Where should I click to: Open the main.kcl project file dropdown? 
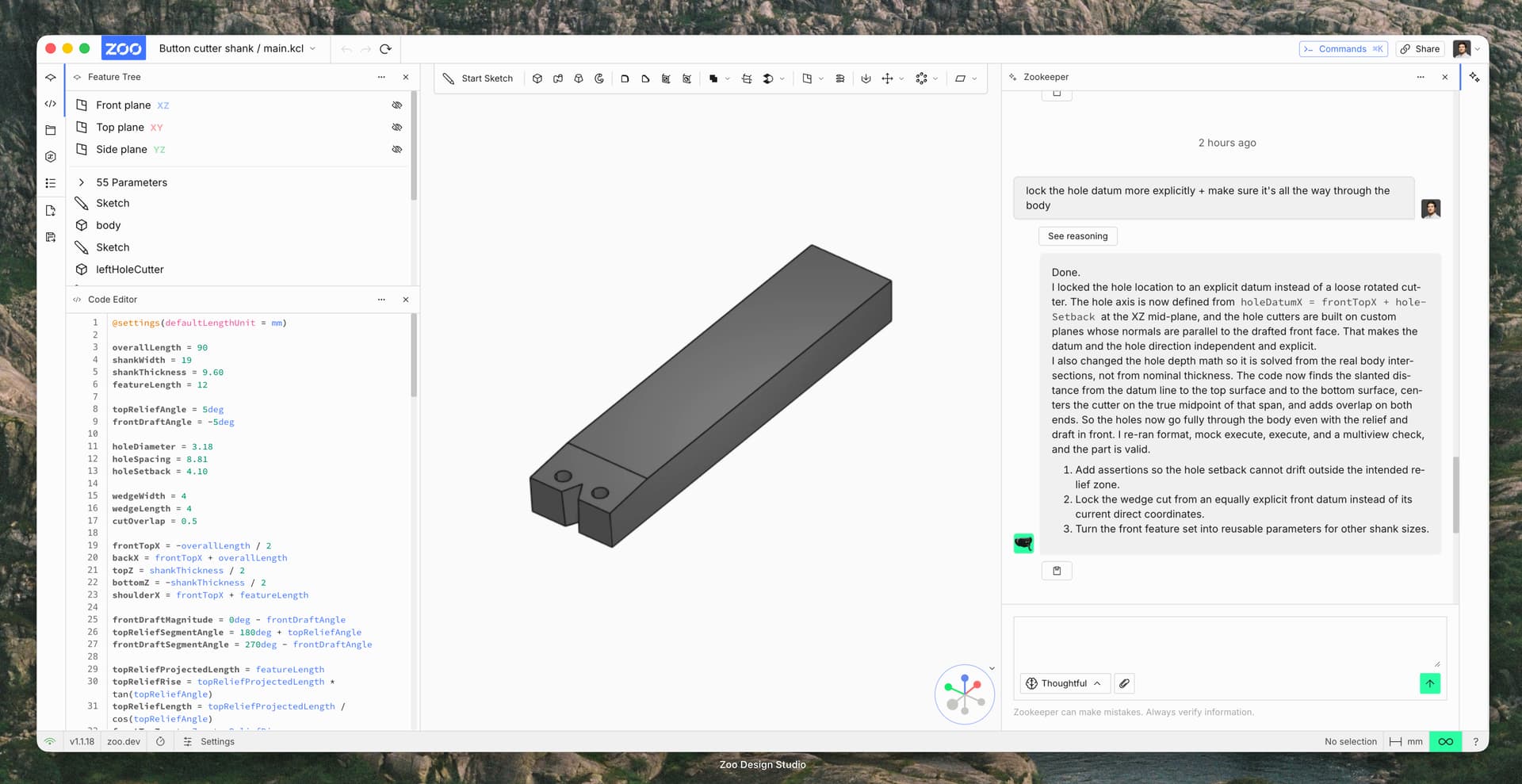312,49
